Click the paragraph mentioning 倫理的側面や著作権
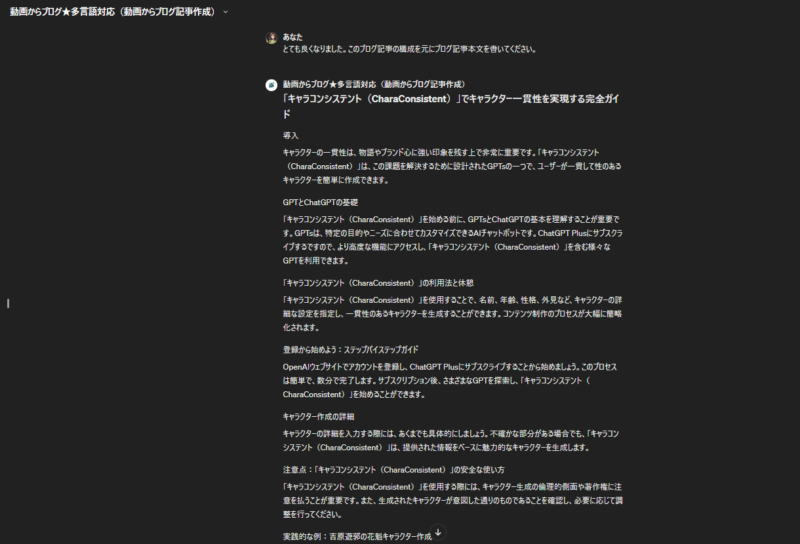800x544 pixels. [x=453, y=501]
